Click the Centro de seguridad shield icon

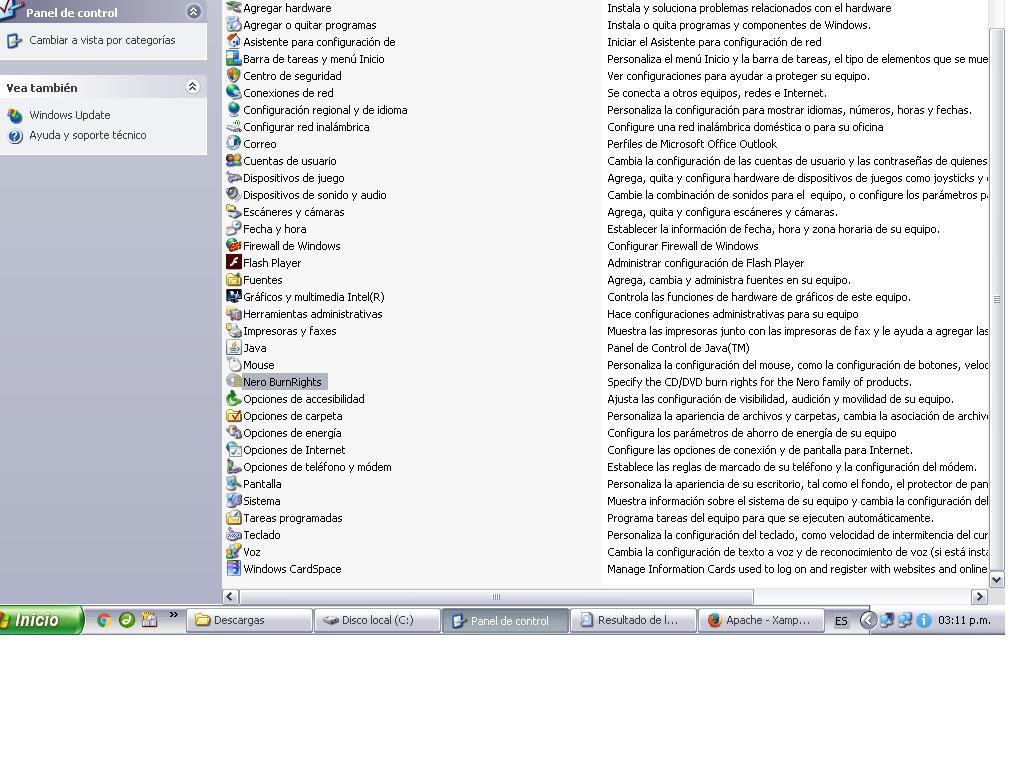(x=234, y=75)
